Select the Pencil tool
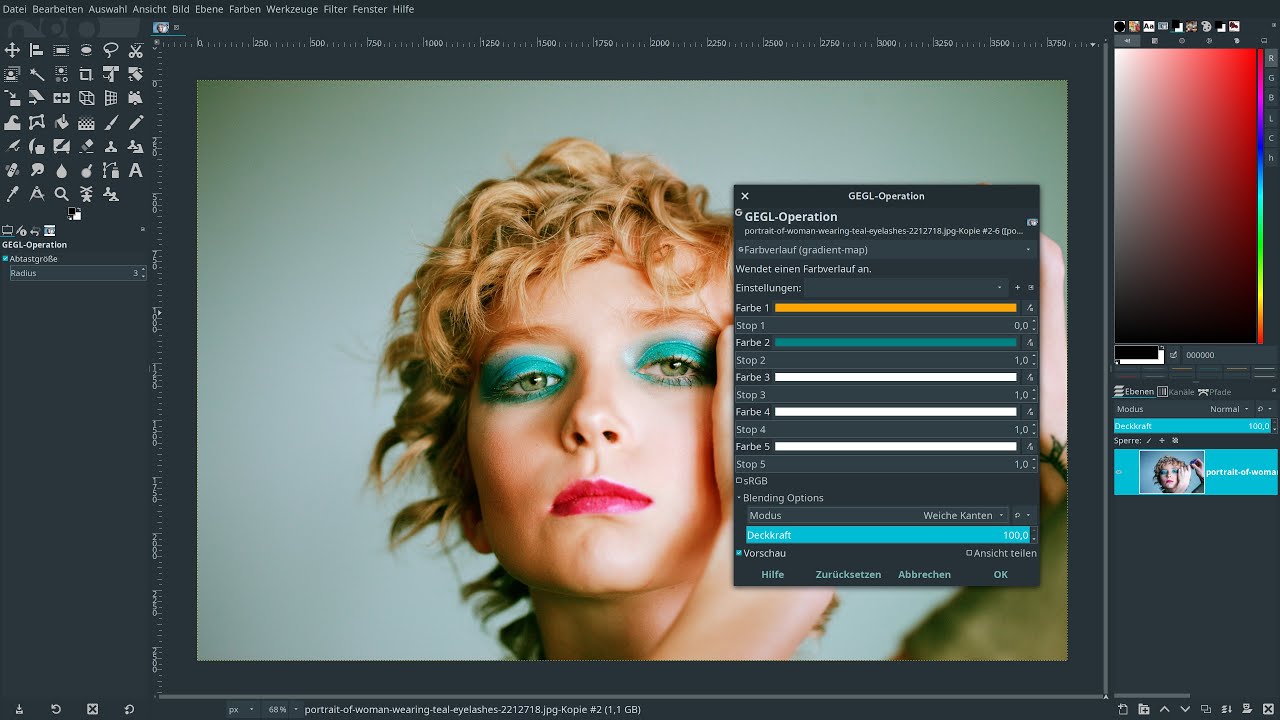The image size is (1280, 720). (x=136, y=122)
